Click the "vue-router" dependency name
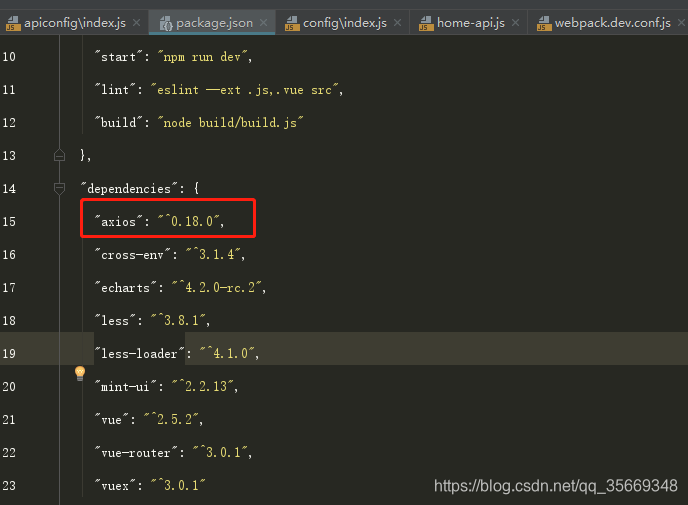This screenshot has height=505, width=688. click(136, 452)
